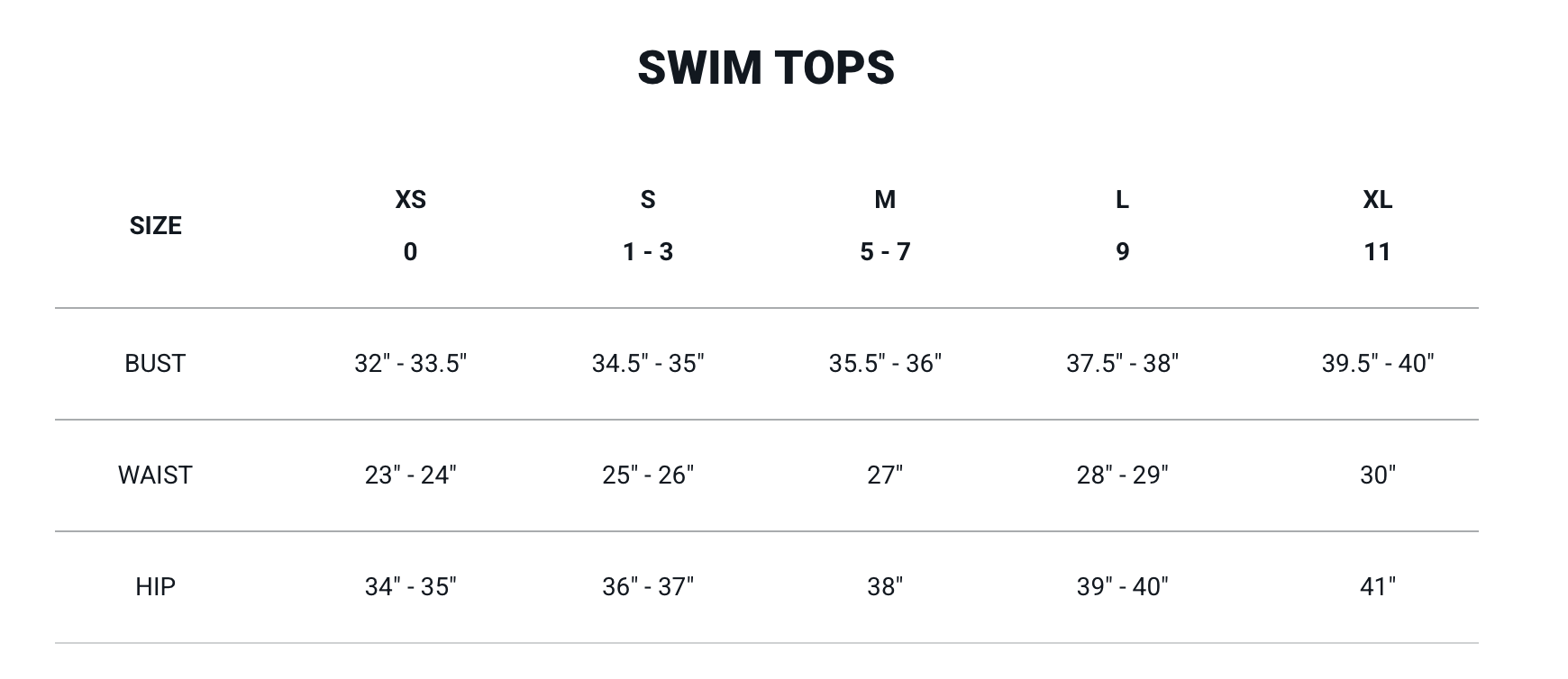Click the XL waist value 30"
1568x679 pixels.
tap(1377, 475)
